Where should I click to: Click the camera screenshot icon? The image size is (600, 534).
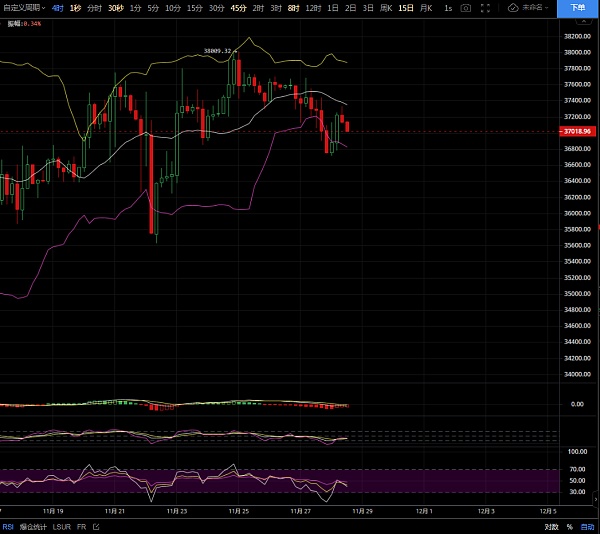point(465,7)
